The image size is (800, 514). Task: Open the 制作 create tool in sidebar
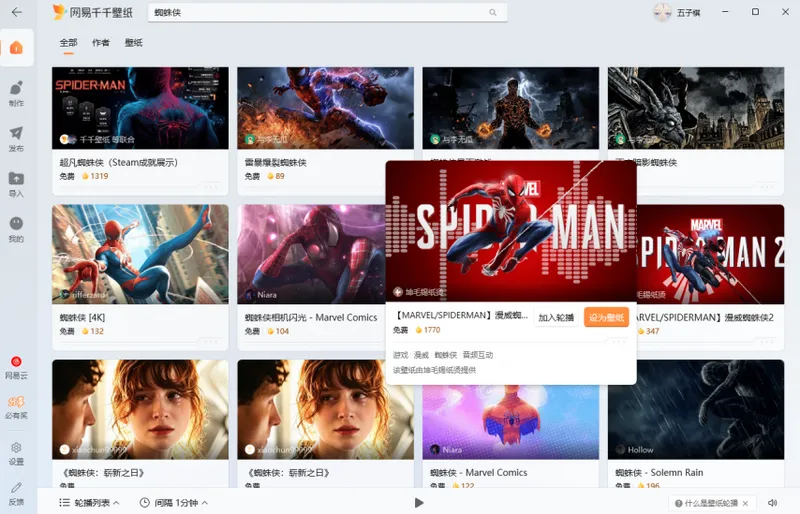point(16,93)
